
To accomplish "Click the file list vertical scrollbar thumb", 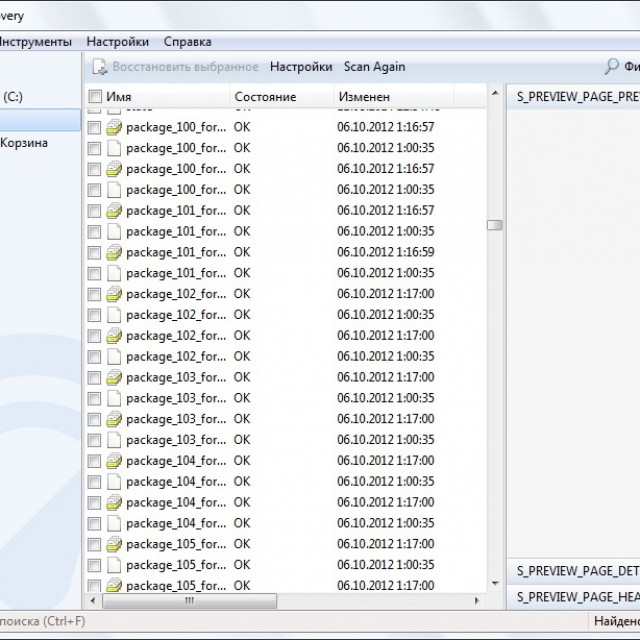I will [494, 225].
